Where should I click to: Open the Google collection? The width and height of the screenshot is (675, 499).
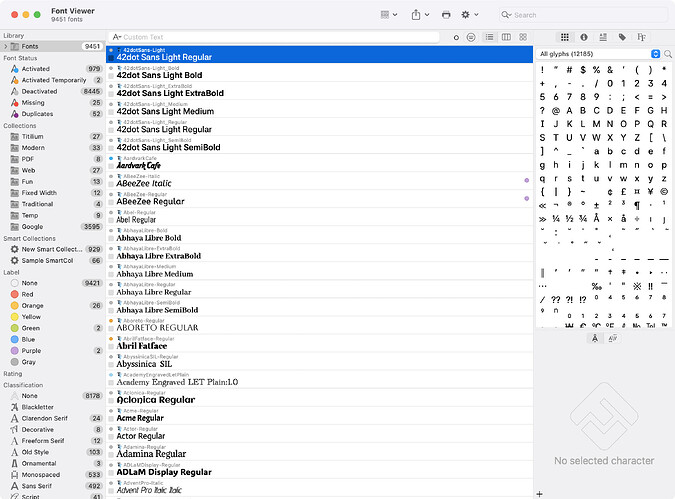(x=52, y=227)
